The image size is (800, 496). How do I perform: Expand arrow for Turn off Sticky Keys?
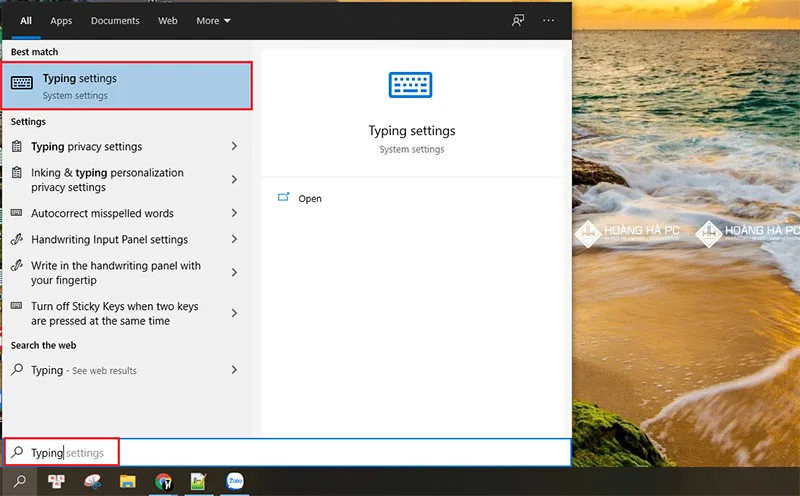tap(234, 313)
